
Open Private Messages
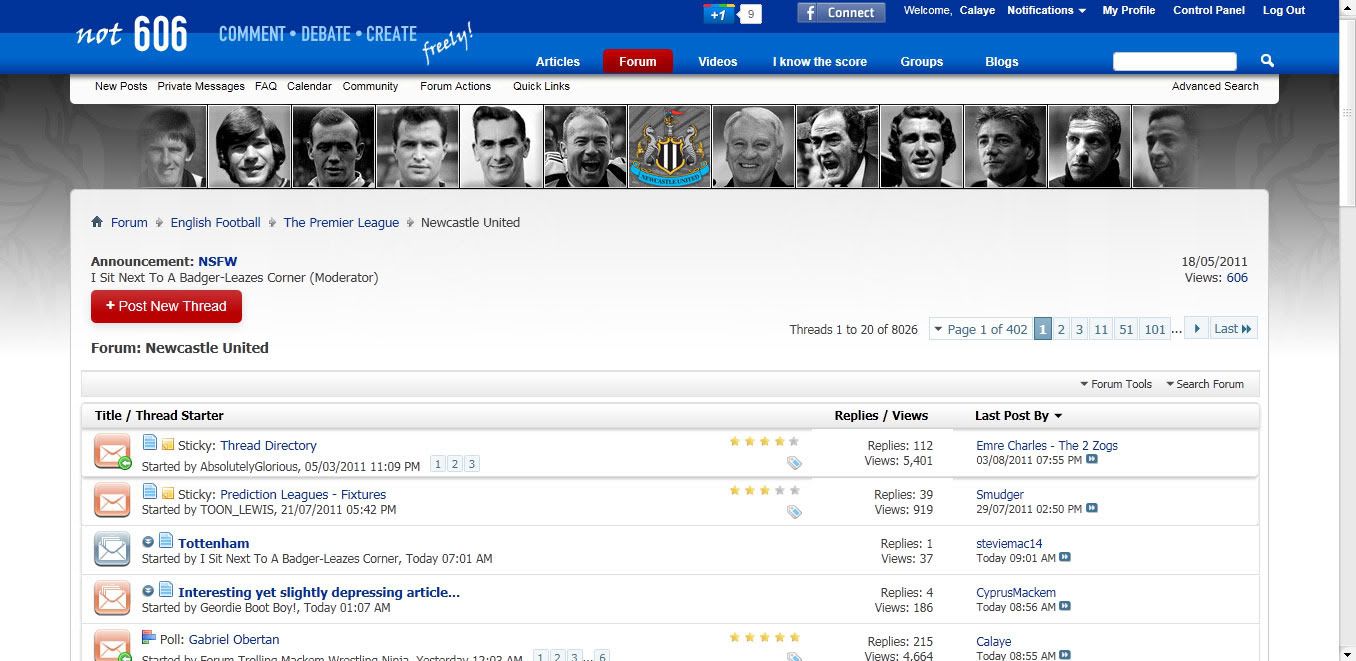pyautogui.click(x=201, y=86)
